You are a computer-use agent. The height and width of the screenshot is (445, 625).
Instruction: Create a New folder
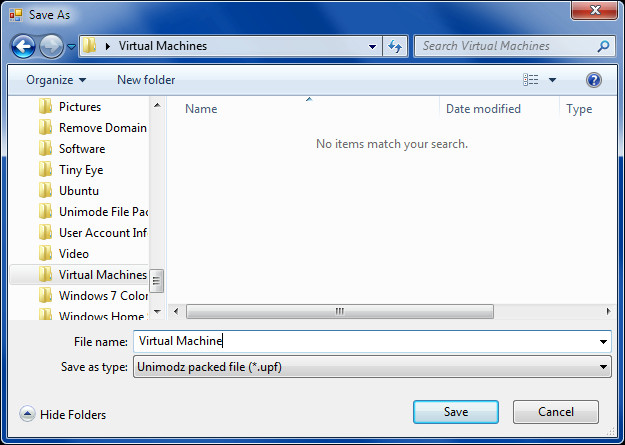pos(146,80)
